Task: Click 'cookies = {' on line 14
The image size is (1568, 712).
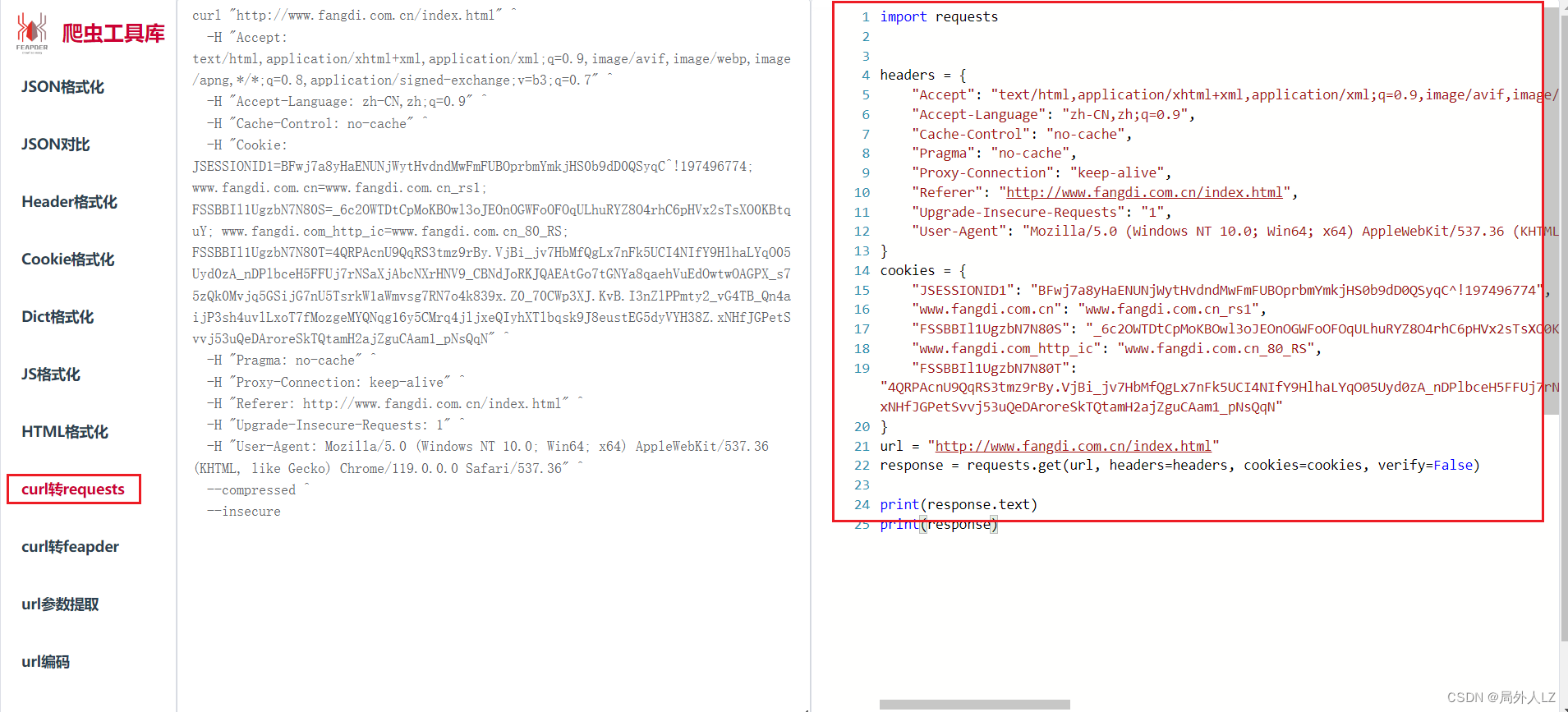Action: (922, 270)
